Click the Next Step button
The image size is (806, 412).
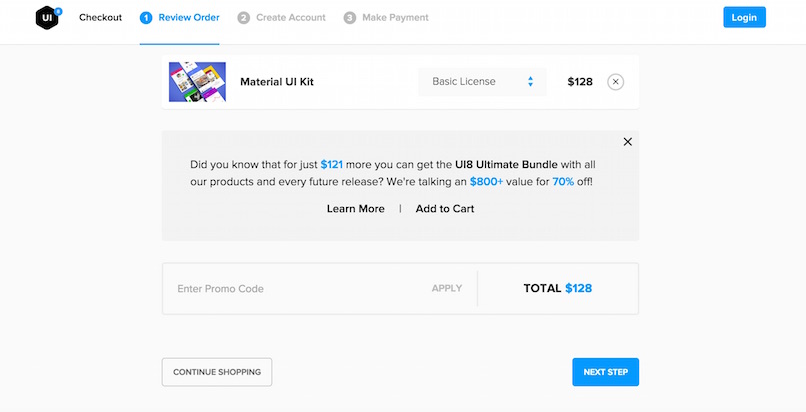click(605, 372)
